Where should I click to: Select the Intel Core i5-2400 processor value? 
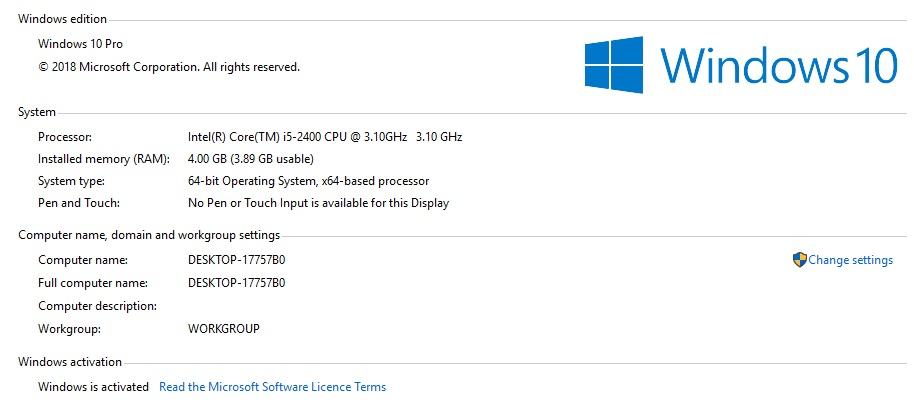(x=324, y=137)
